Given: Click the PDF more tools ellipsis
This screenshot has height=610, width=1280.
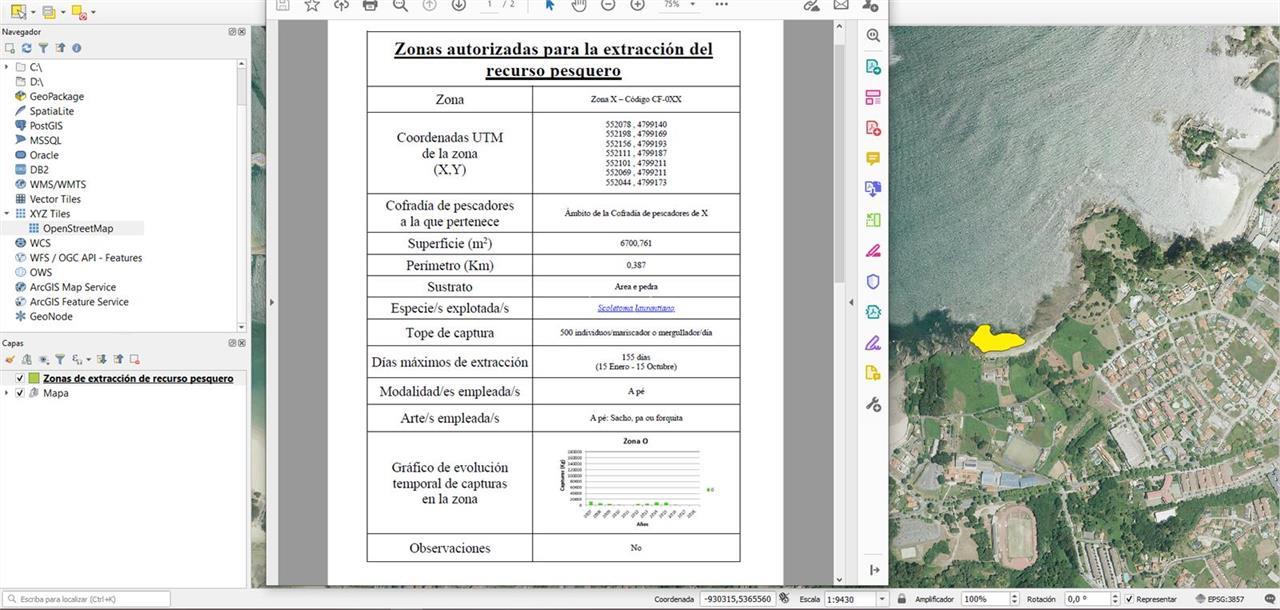Looking at the screenshot, I should click(722, 4).
